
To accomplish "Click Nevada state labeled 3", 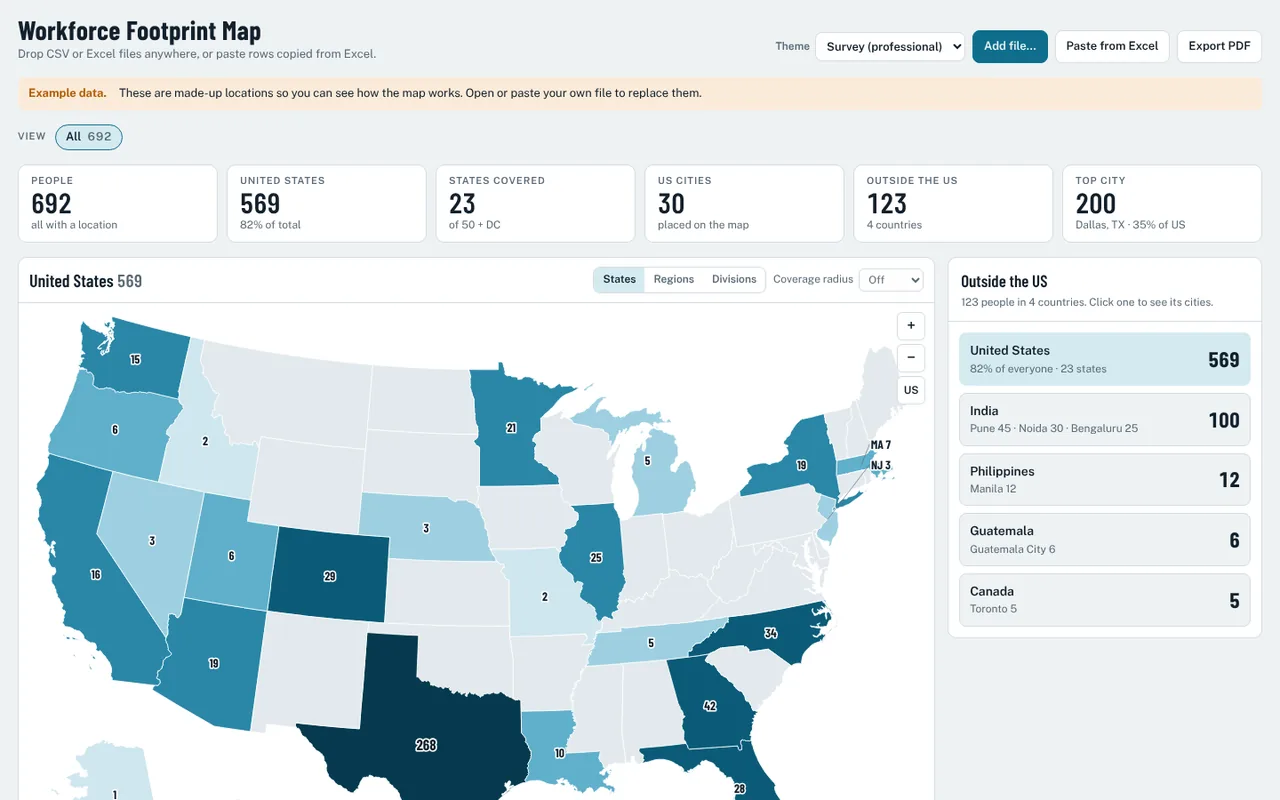I will (x=152, y=541).
